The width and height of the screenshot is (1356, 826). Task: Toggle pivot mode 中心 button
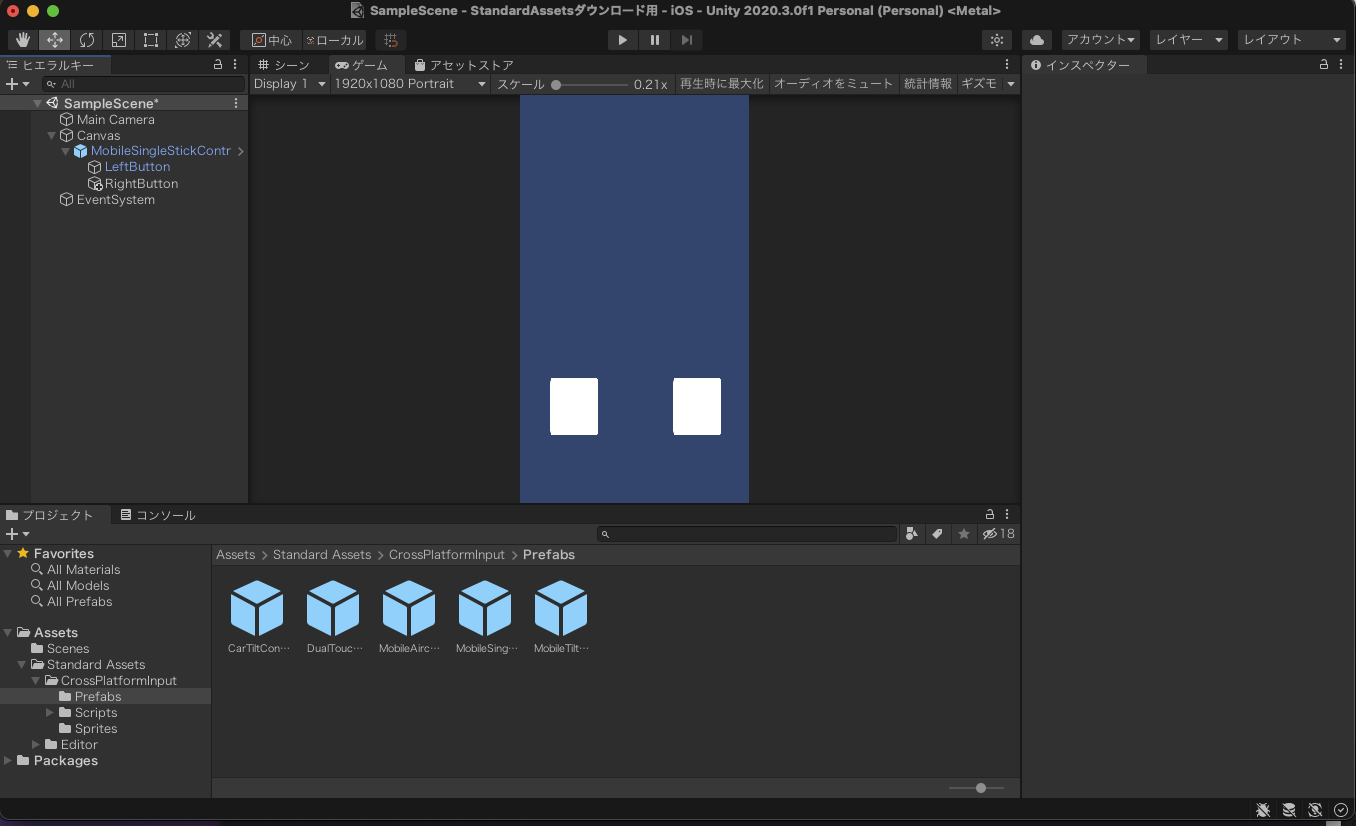[271, 40]
